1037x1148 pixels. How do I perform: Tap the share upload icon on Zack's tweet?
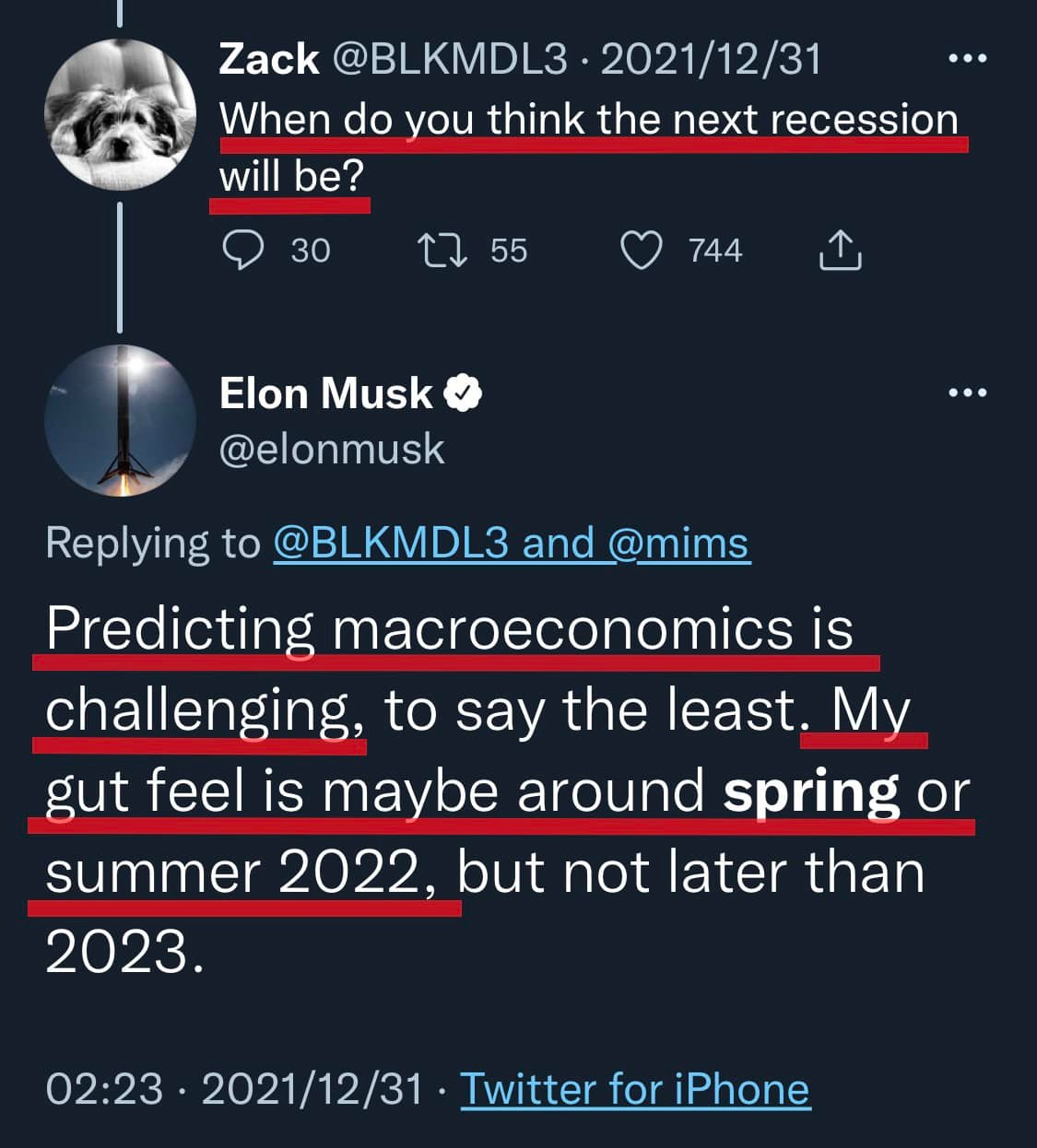coord(840,250)
